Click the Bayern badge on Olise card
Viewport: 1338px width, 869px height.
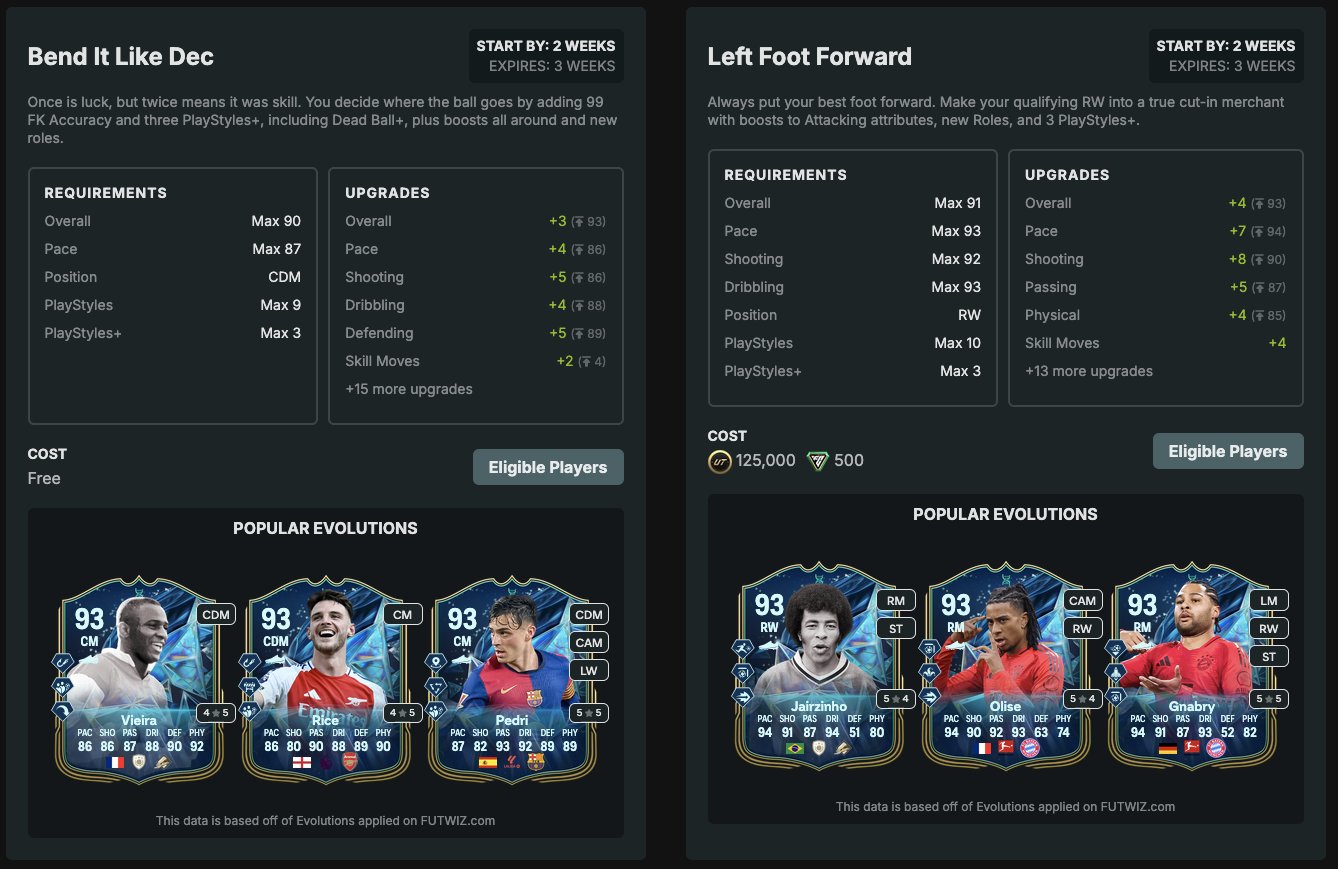coord(1030,748)
